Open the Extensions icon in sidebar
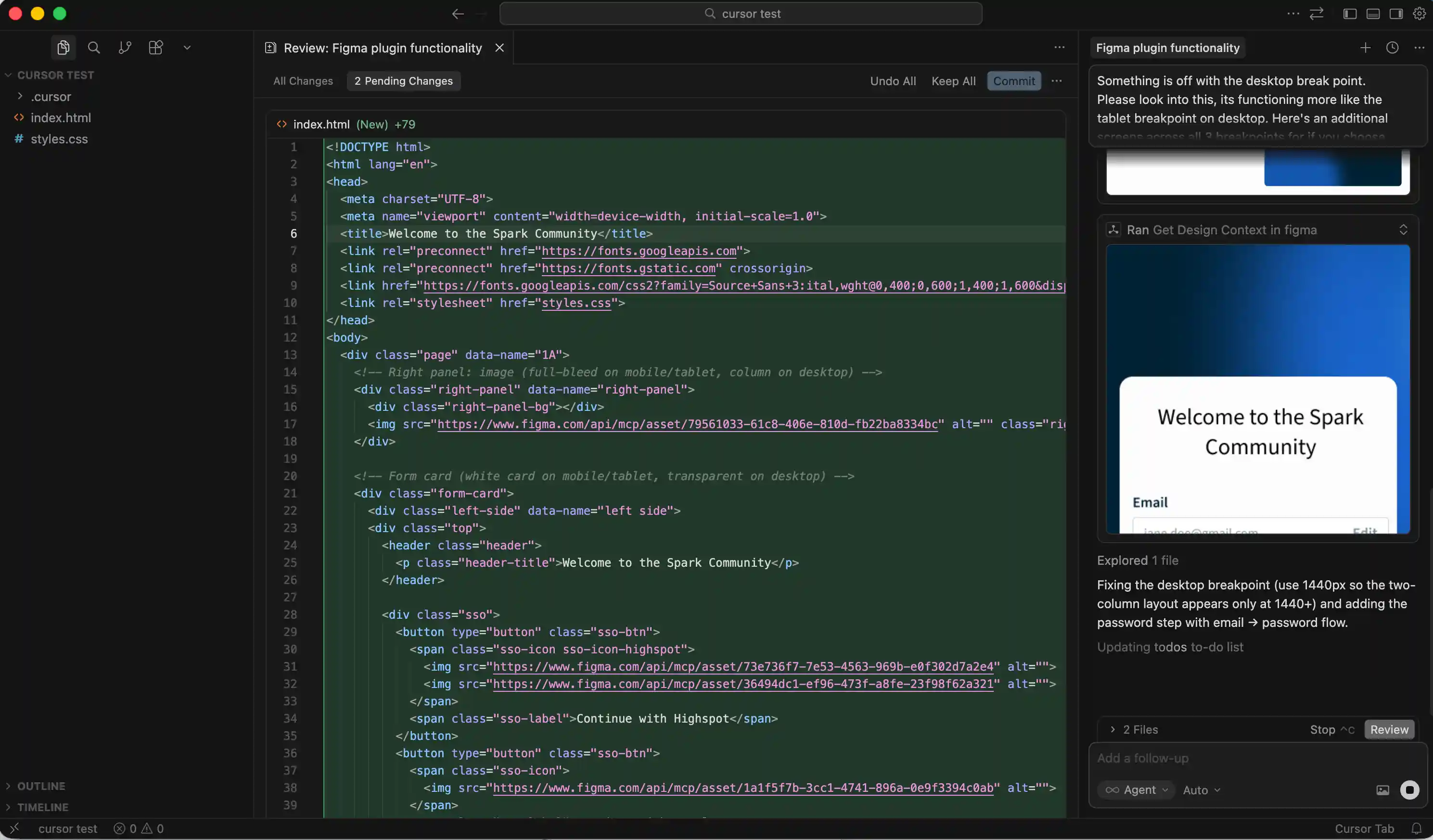This screenshot has height=840, width=1433. coord(156,48)
